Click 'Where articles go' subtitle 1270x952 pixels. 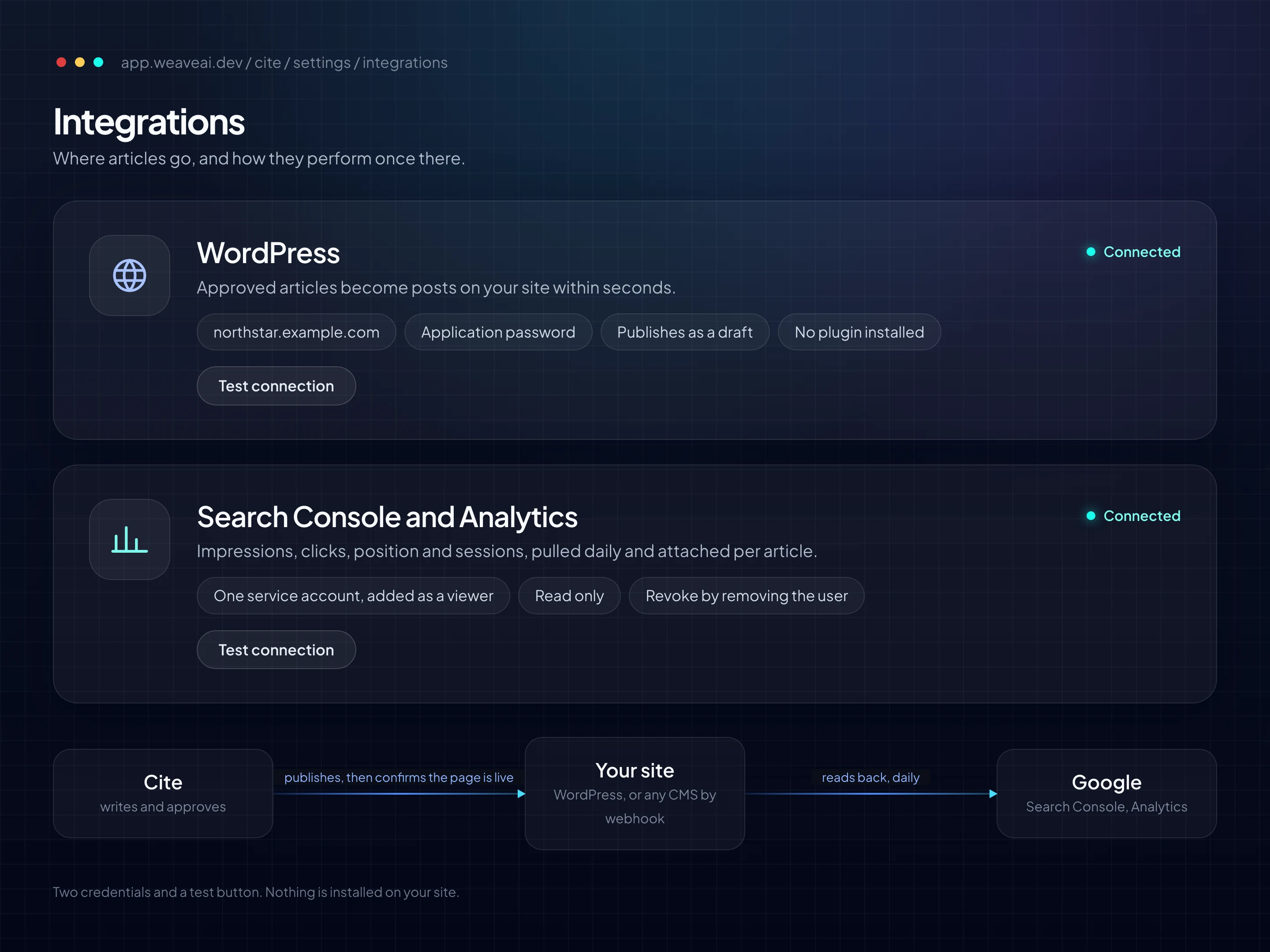(x=258, y=158)
